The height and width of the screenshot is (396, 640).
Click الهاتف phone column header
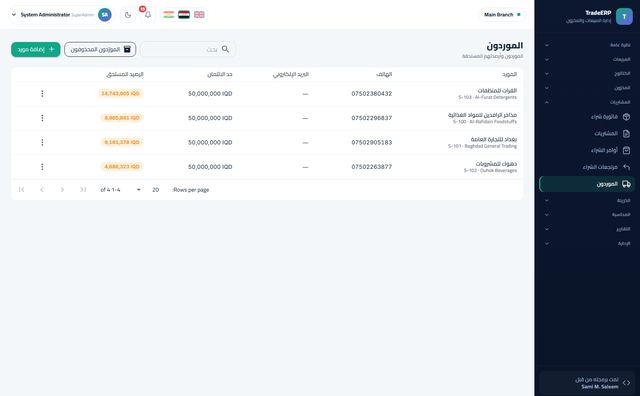[384, 74]
